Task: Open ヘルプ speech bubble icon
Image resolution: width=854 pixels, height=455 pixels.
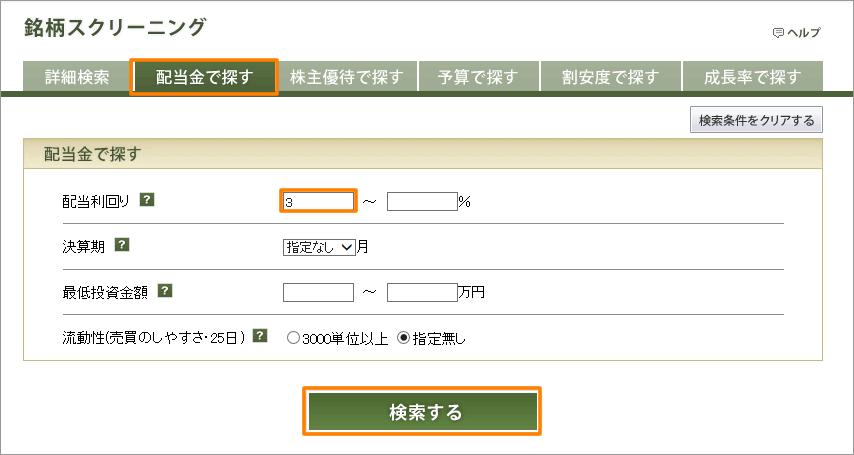Action: coord(778,33)
